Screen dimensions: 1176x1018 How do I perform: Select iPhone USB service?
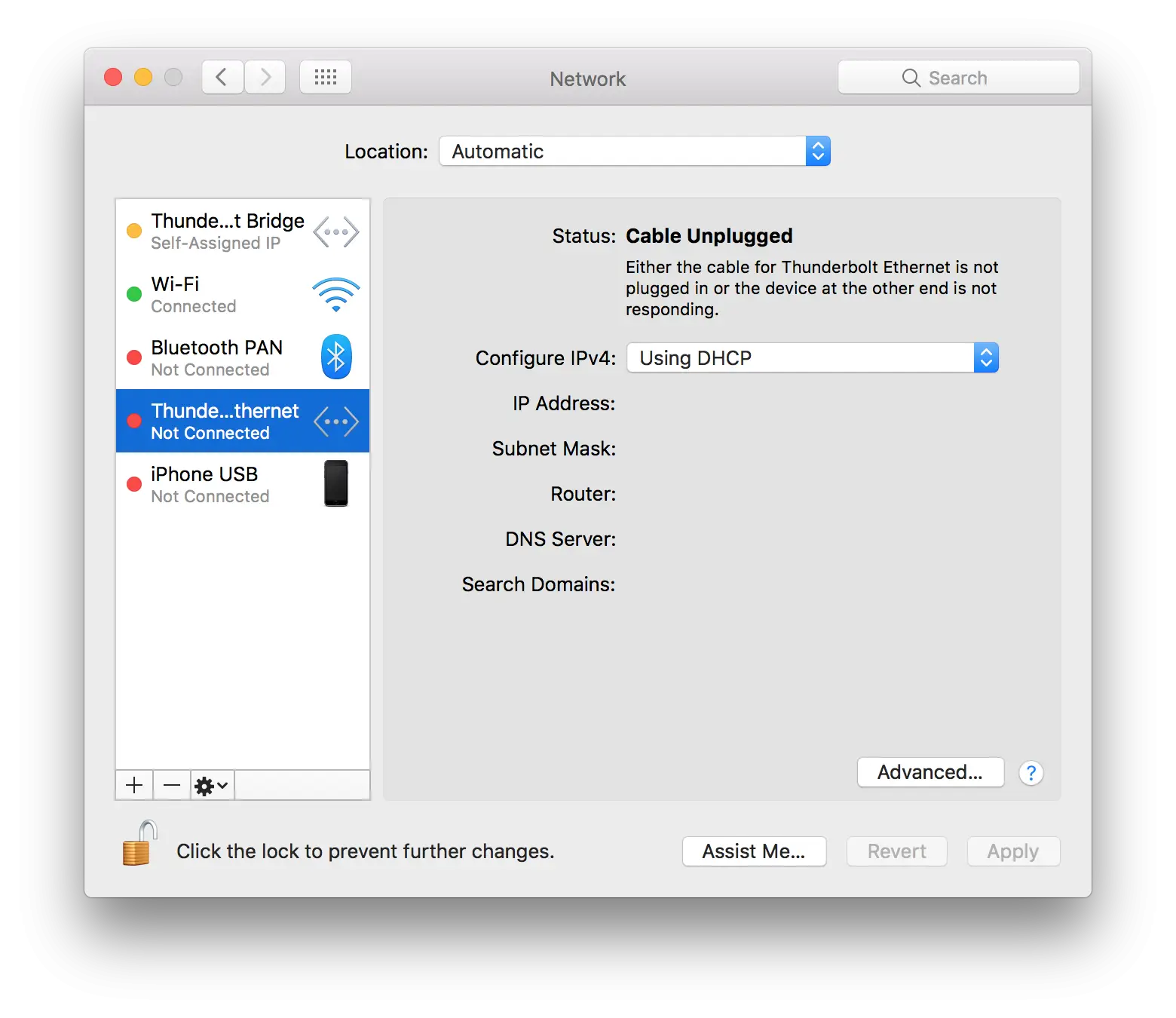(243, 484)
